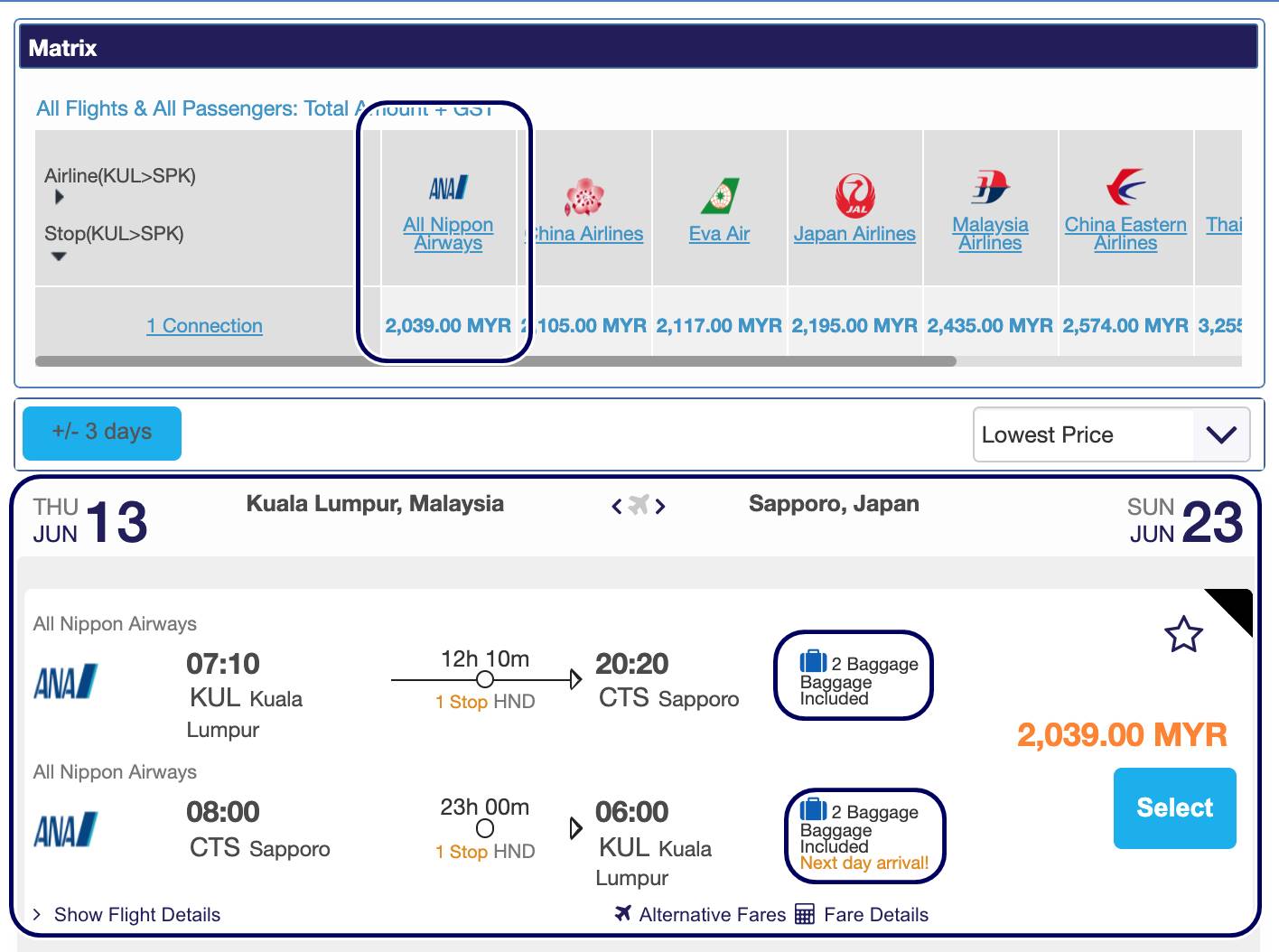Click the matrix horizontal scrollbar
This screenshot has width=1279, height=952.
495,361
